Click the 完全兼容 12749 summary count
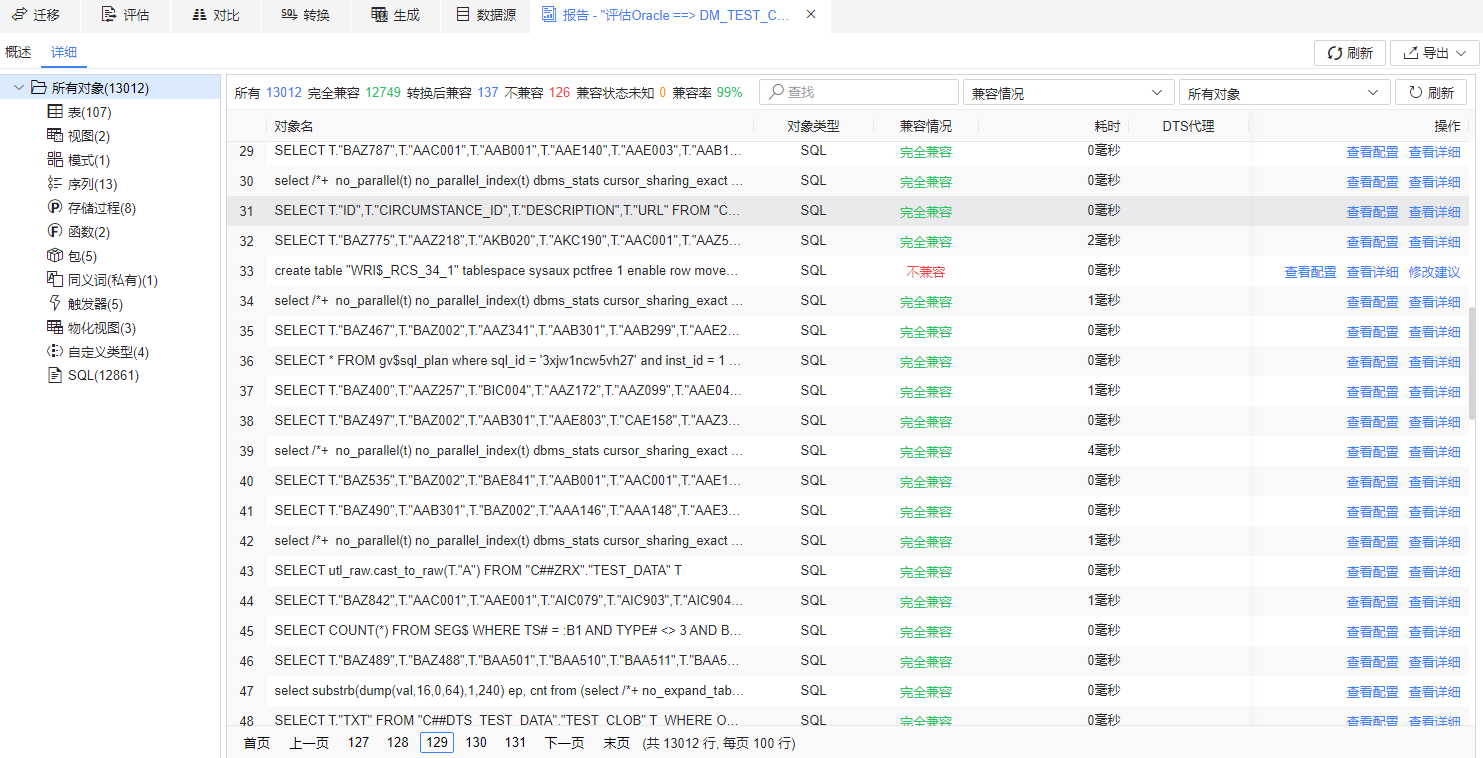 coord(354,93)
